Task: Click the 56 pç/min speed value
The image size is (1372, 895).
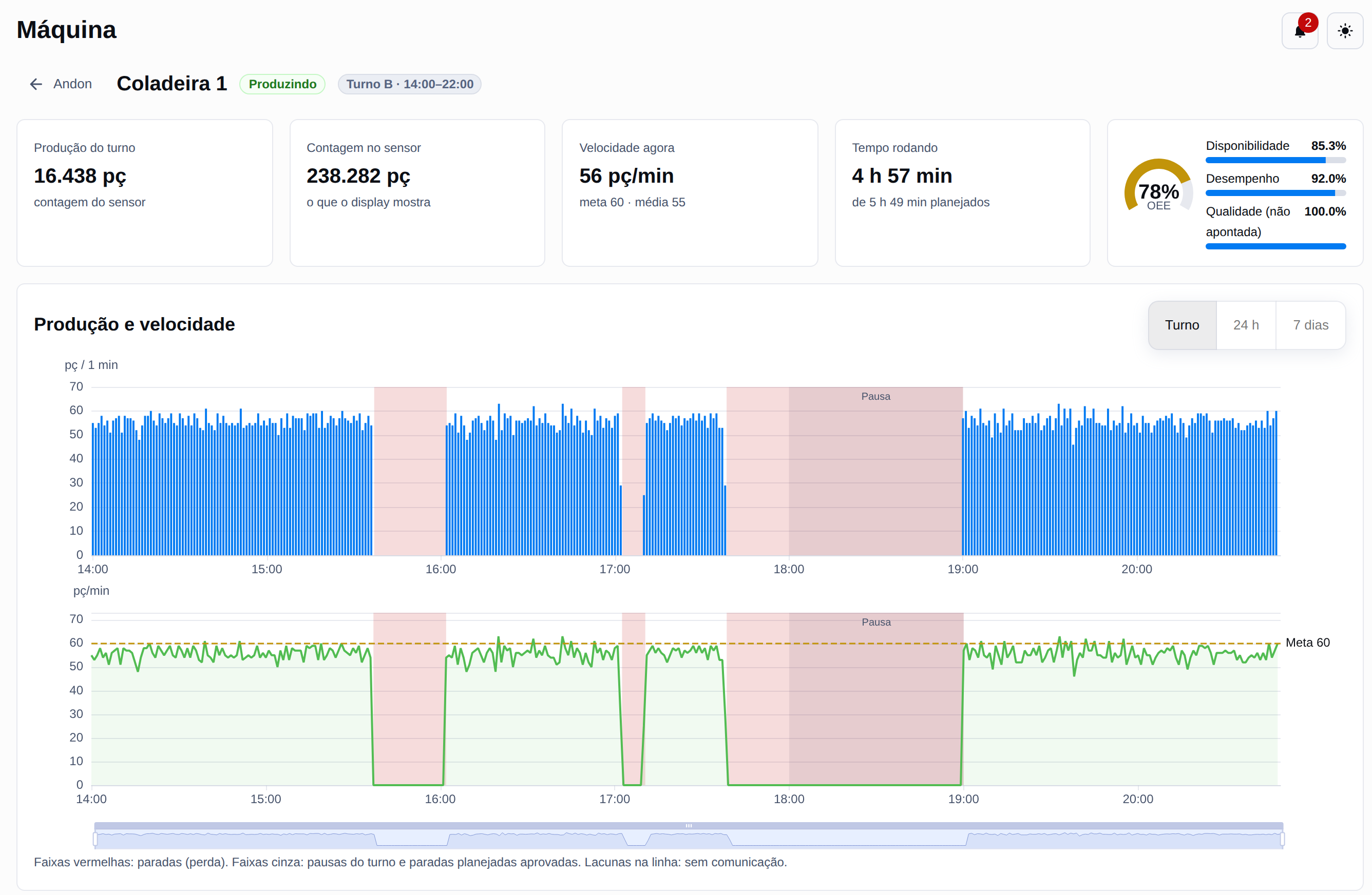Action: pos(626,176)
